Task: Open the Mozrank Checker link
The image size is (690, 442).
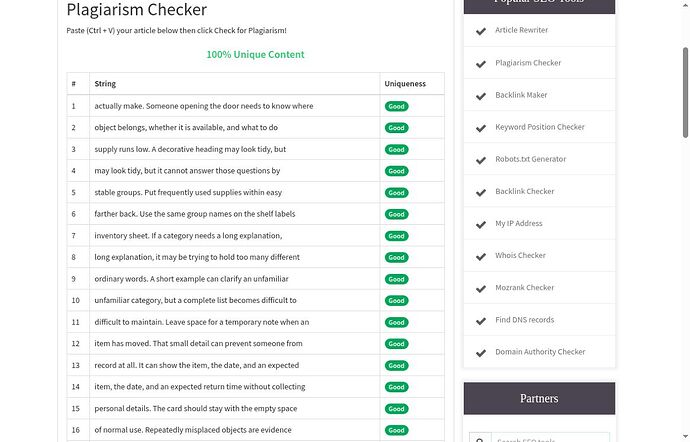Action: tap(525, 287)
